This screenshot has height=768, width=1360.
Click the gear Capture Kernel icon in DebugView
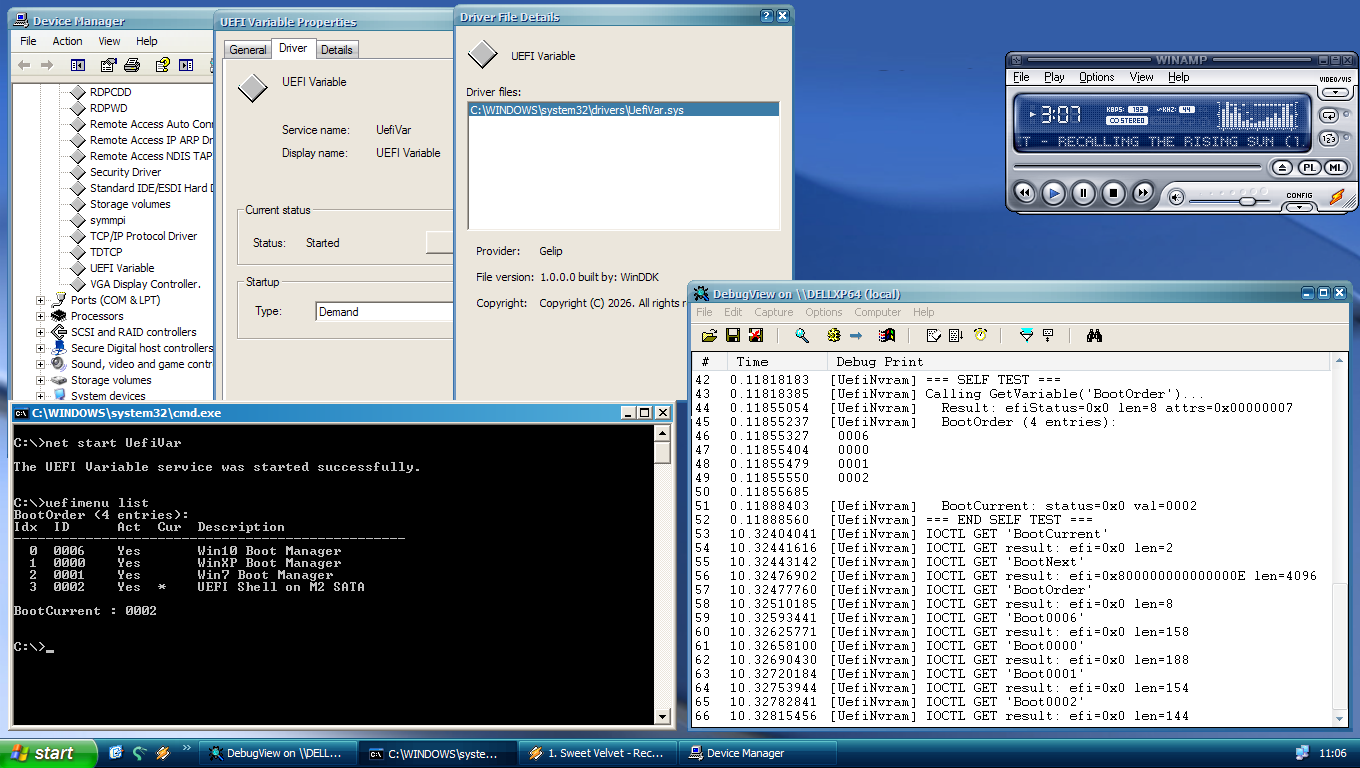[833, 336]
